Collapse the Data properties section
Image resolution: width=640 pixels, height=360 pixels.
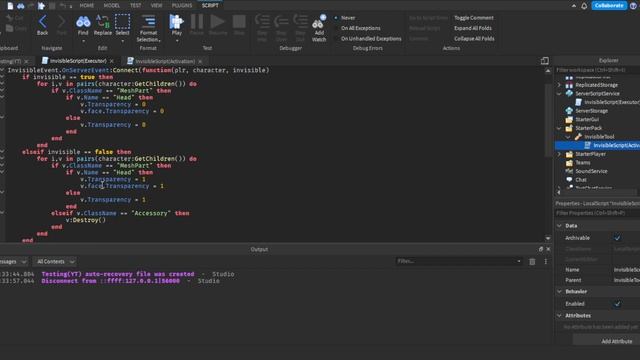click(x=560, y=226)
